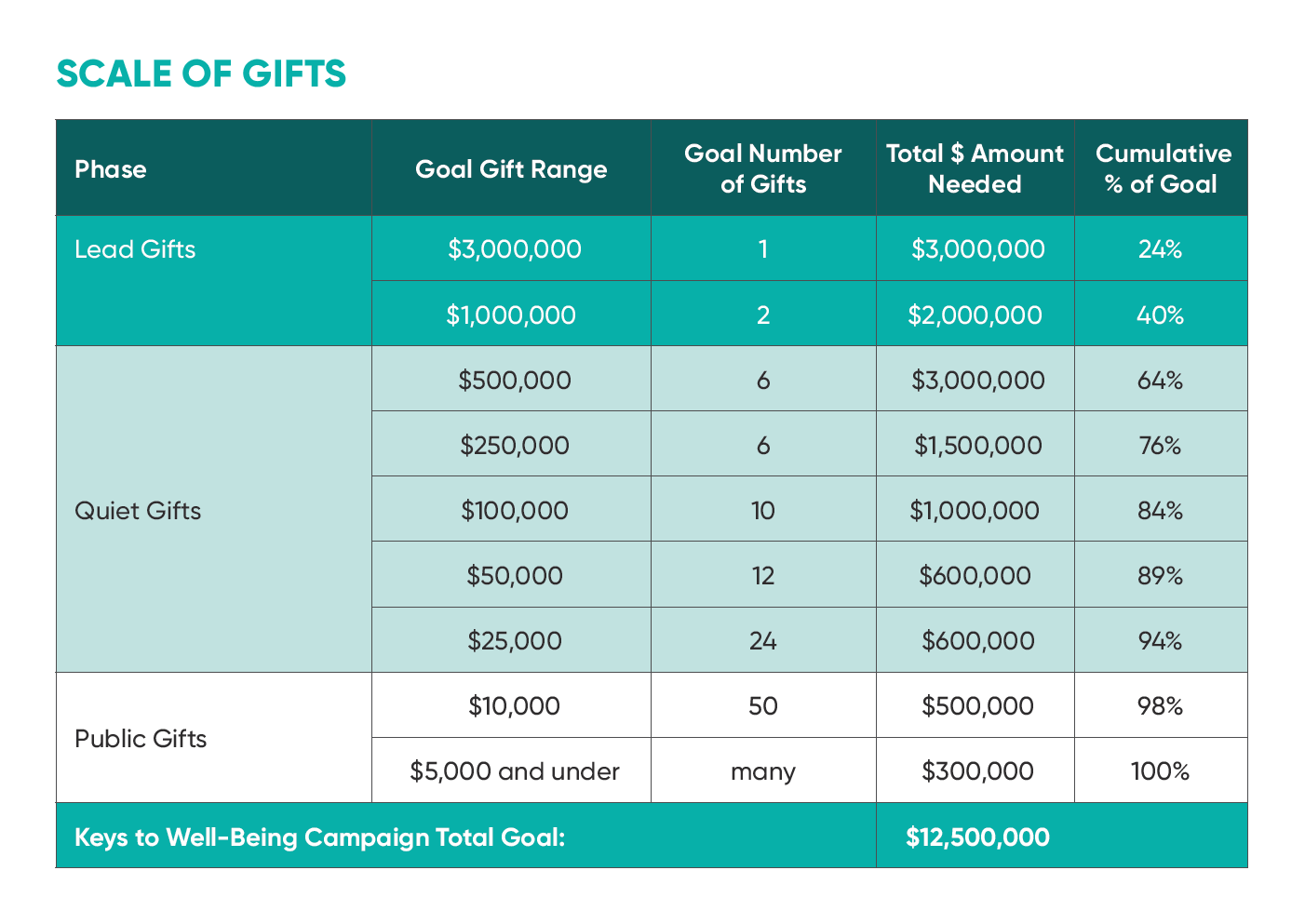Click the 100% cumulative cell
The width and height of the screenshot is (1305, 924).
tap(1160, 771)
